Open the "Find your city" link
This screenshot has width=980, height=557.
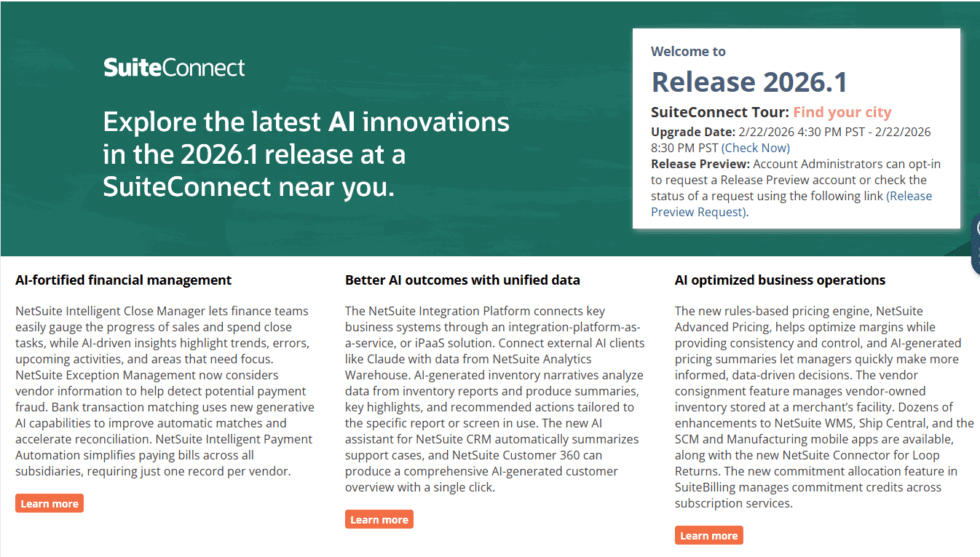[x=842, y=112]
